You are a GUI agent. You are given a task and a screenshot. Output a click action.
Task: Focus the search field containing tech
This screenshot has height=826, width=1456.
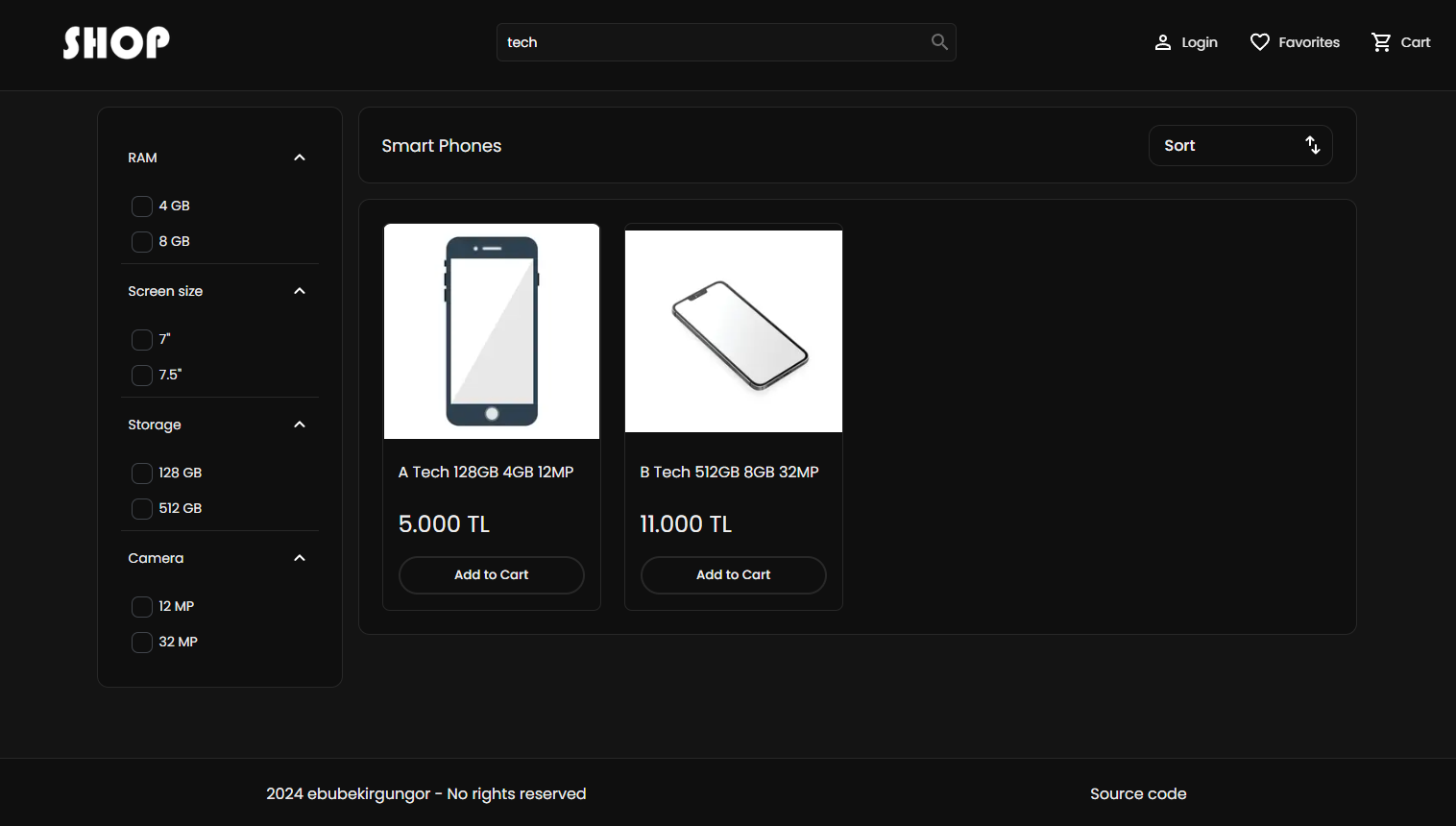pyautogui.click(x=726, y=42)
